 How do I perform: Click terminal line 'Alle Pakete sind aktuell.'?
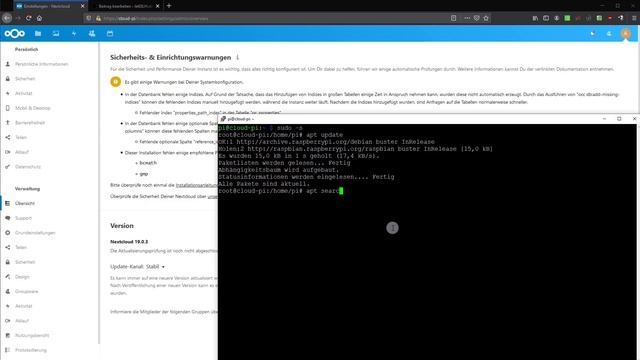tap(264, 184)
